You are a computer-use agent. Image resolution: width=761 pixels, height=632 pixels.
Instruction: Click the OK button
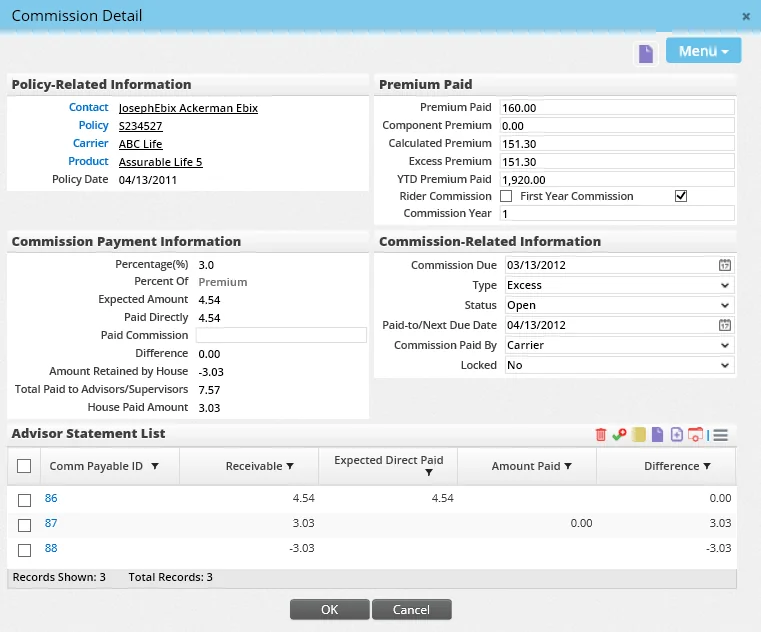point(329,609)
